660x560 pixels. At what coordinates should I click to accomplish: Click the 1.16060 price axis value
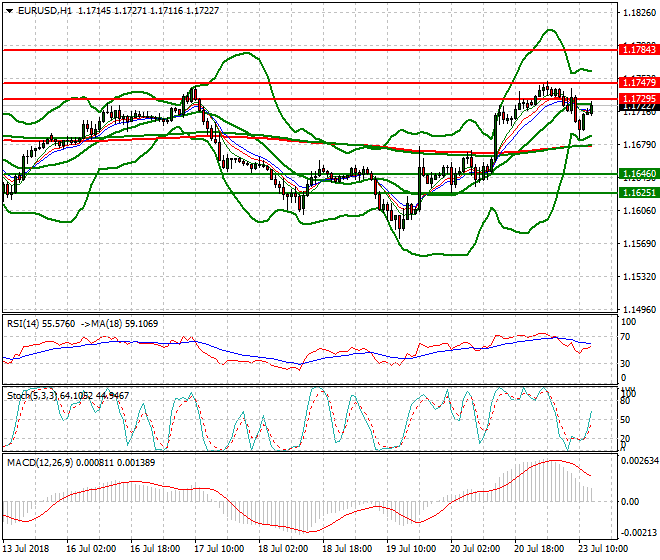click(639, 210)
